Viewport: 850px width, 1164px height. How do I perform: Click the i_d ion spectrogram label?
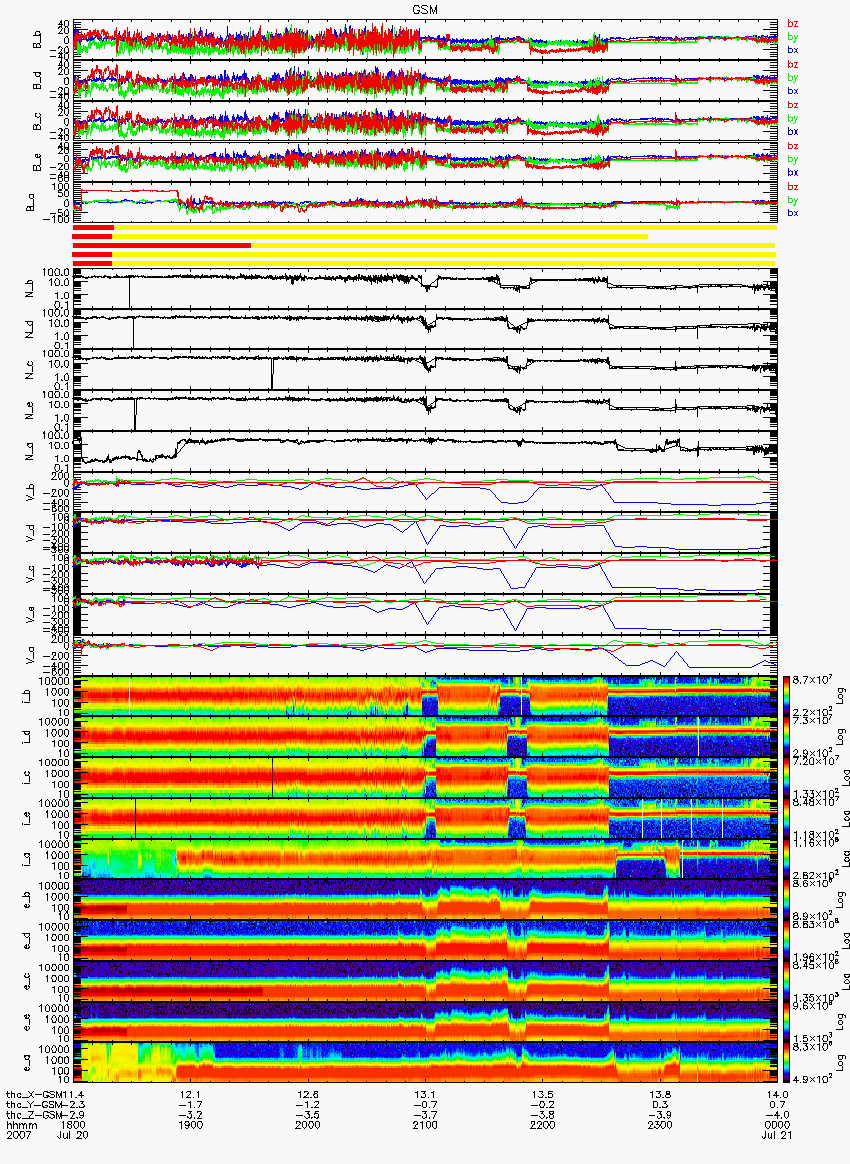[x=27, y=737]
